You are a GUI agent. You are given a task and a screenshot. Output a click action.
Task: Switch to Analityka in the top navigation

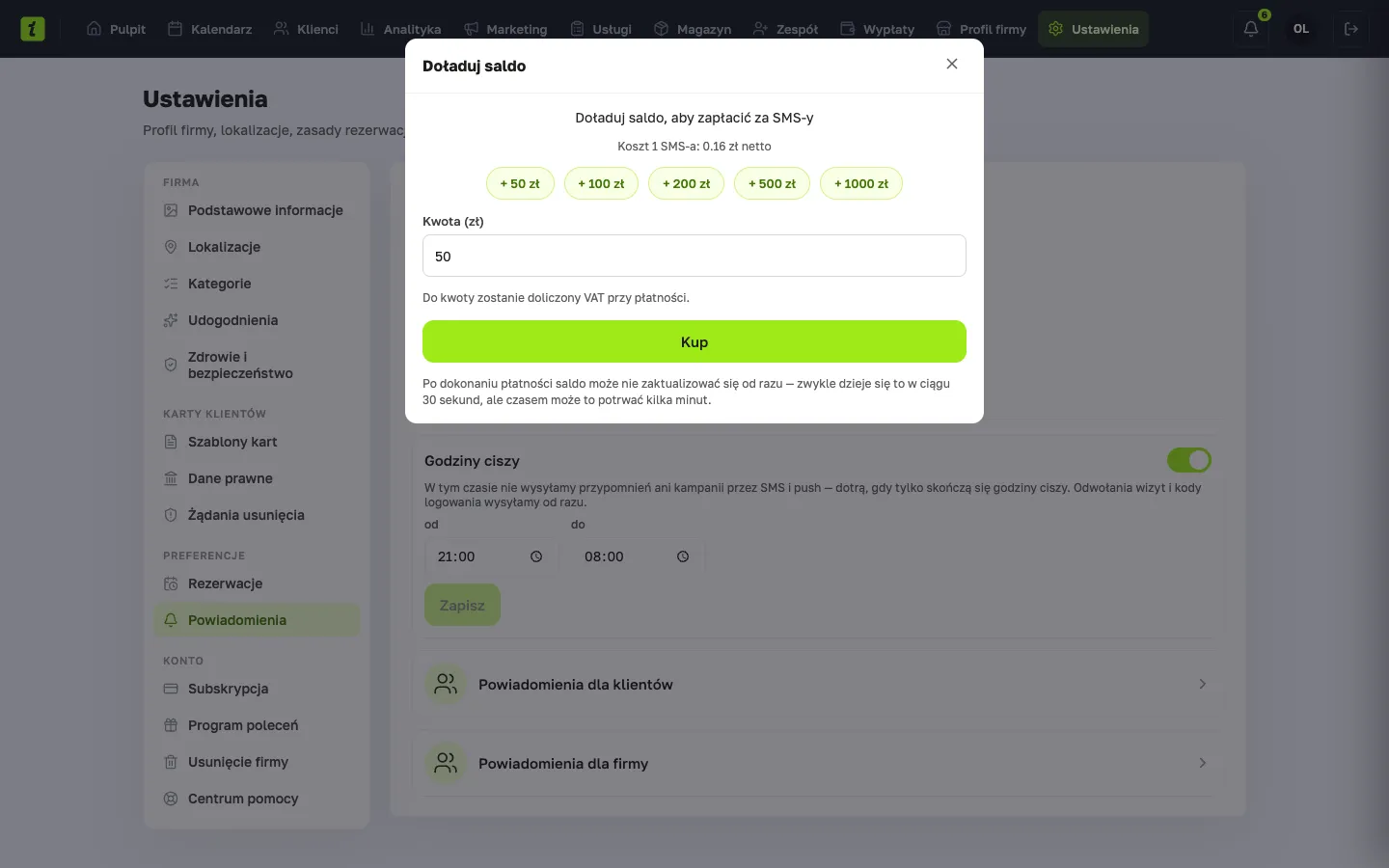(400, 29)
